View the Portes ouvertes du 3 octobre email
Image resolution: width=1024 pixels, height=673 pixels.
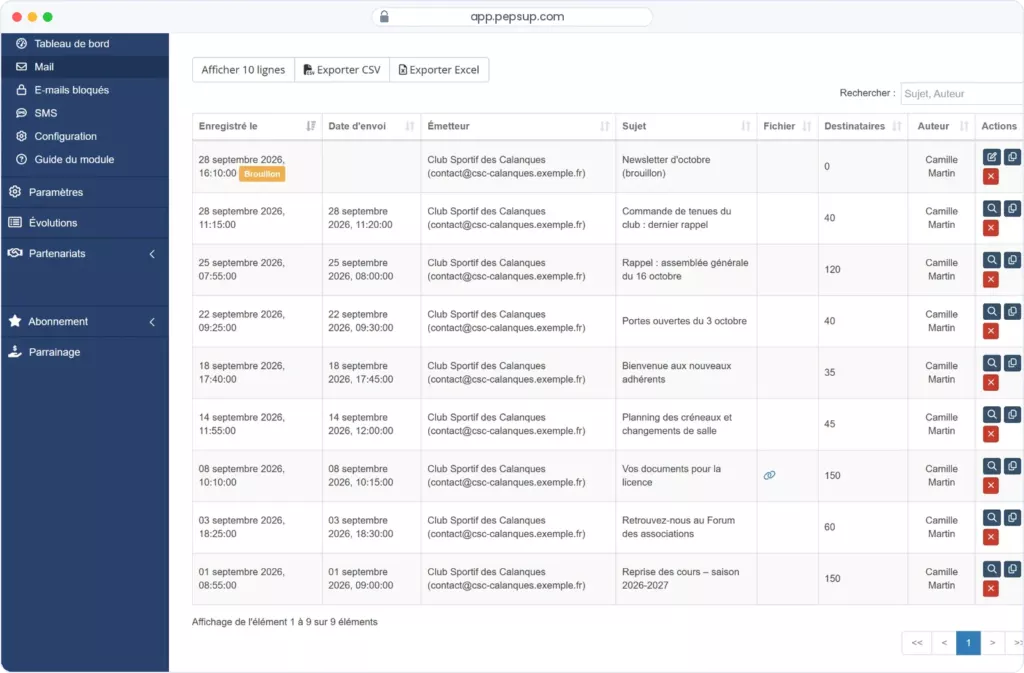[991, 311]
